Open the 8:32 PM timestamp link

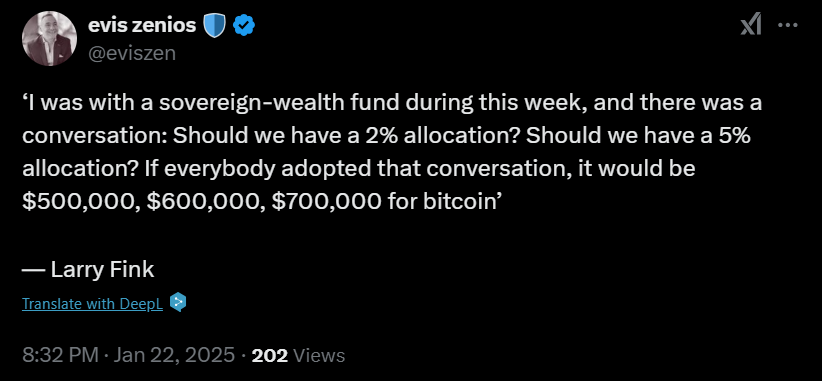pyautogui.click(x=60, y=355)
